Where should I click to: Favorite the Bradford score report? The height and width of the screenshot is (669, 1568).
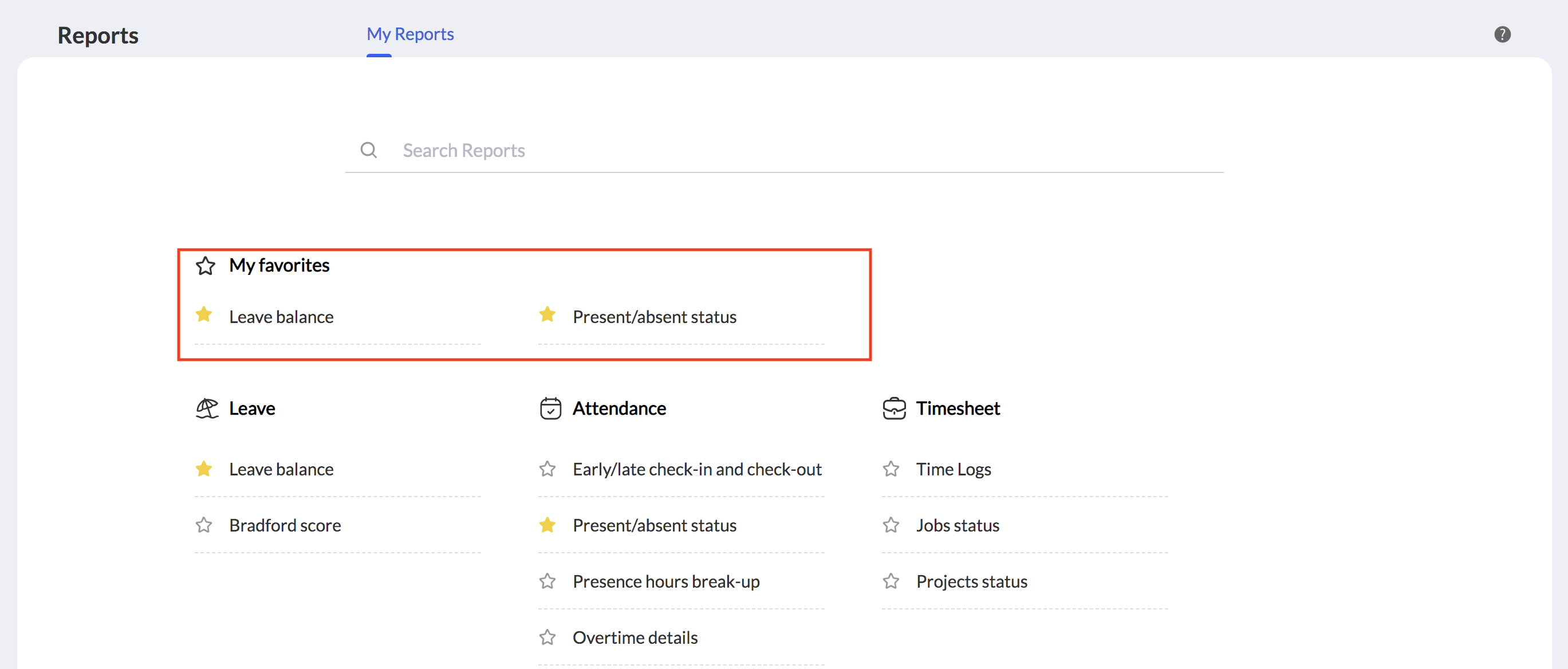tap(204, 525)
